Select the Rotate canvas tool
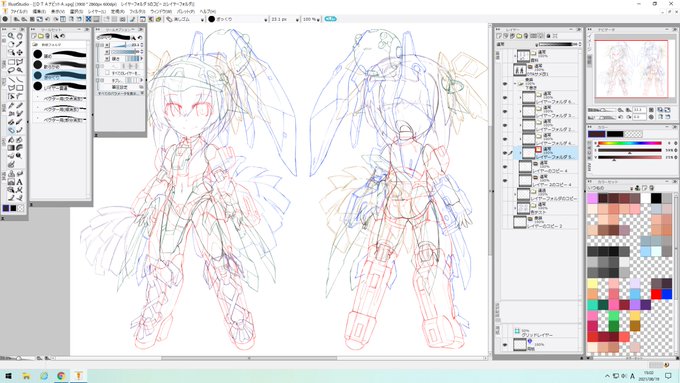Viewport: 680px width, 383px height. (x=11, y=44)
